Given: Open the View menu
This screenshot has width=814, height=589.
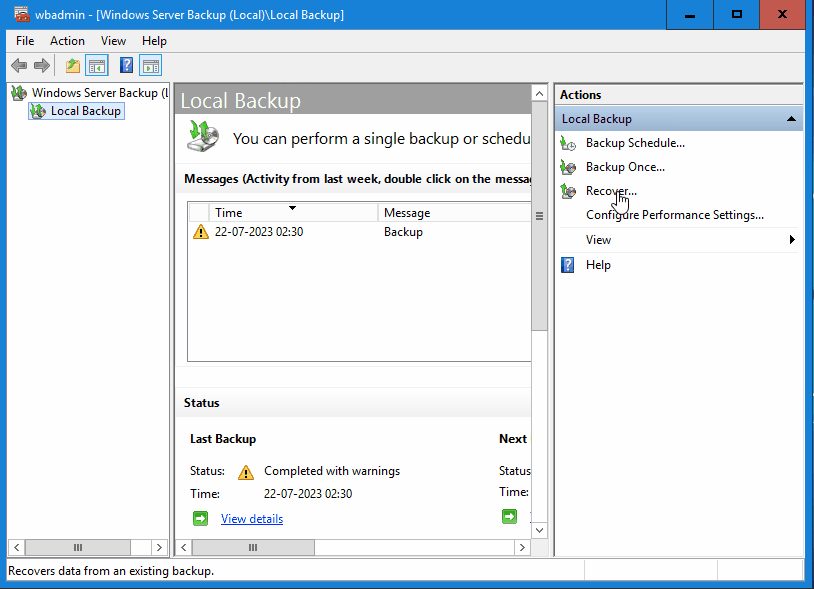Looking at the screenshot, I should tap(113, 40).
